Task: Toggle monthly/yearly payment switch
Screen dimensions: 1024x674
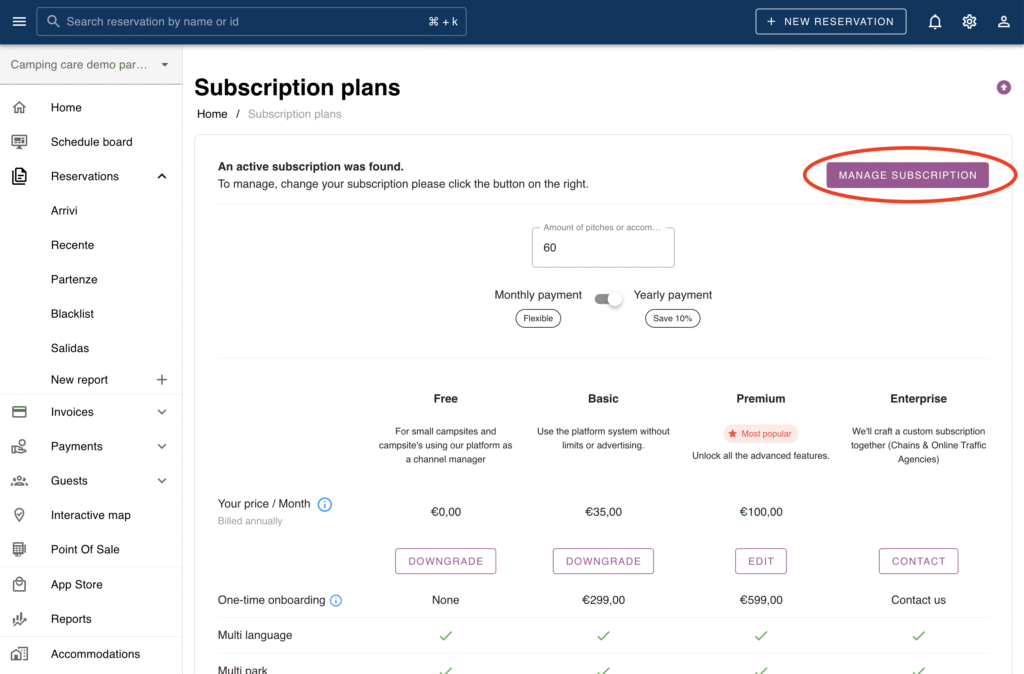Action: tap(608, 298)
